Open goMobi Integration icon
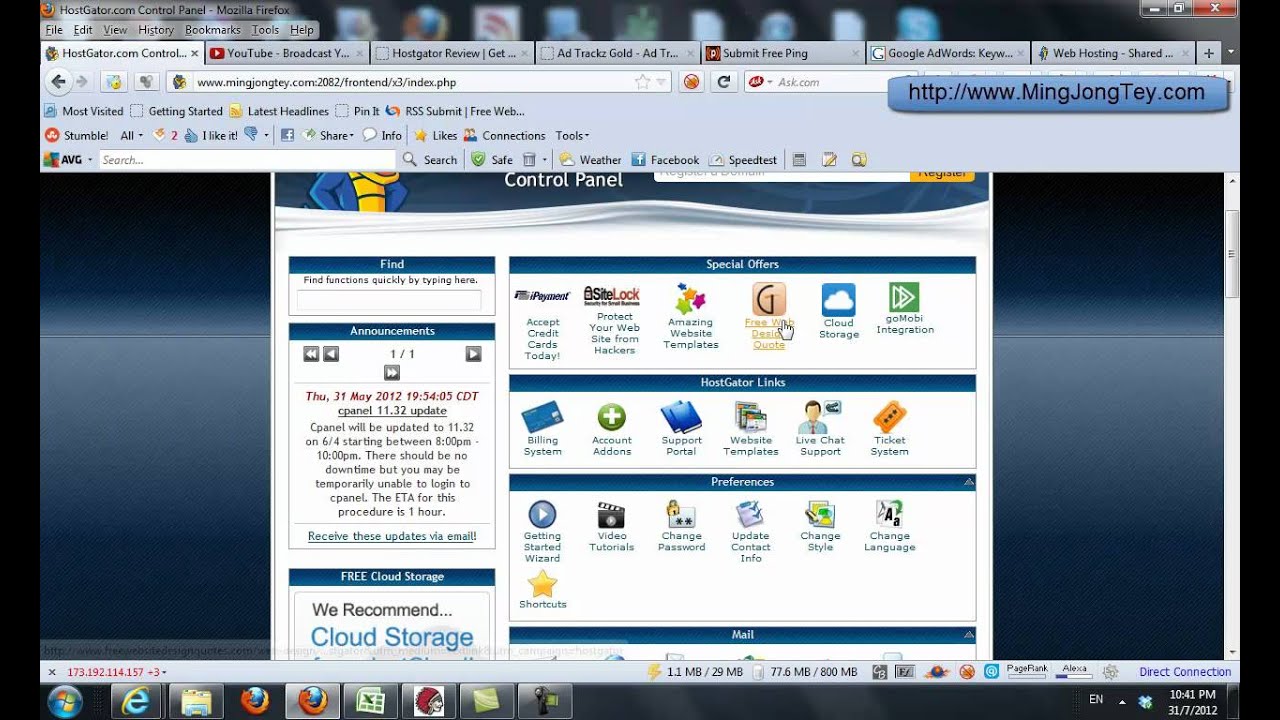This screenshot has width=1280, height=720. coord(904,297)
